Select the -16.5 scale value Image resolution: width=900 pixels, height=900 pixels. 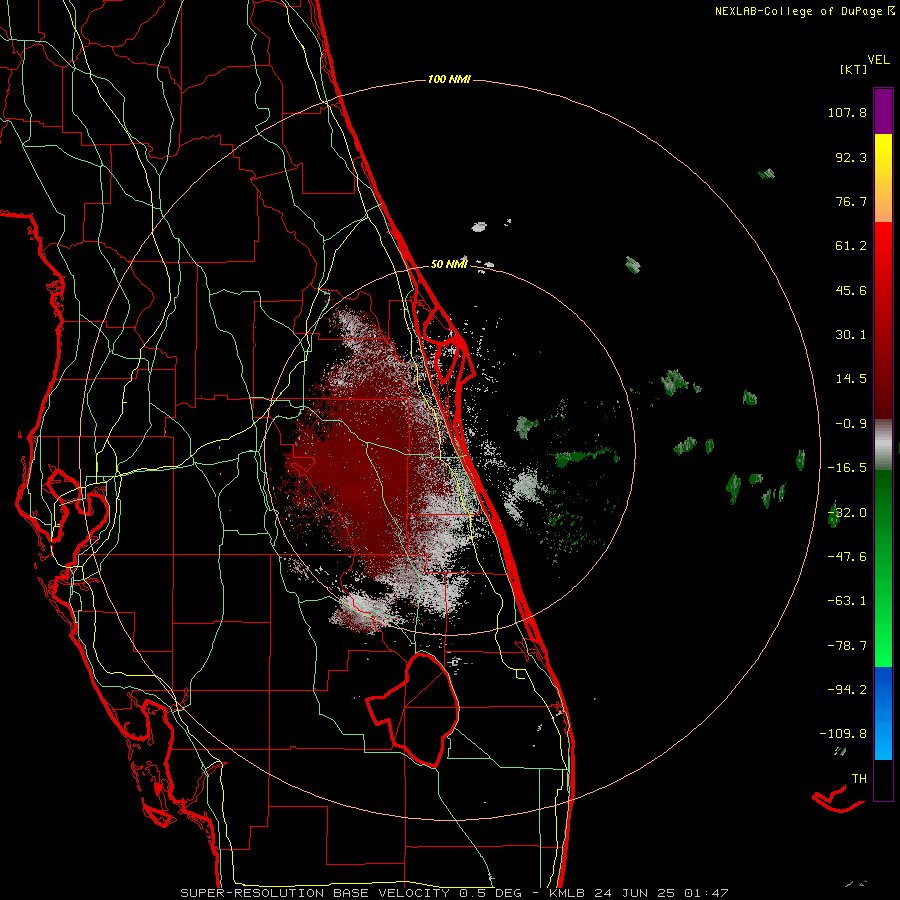(847, 468)
